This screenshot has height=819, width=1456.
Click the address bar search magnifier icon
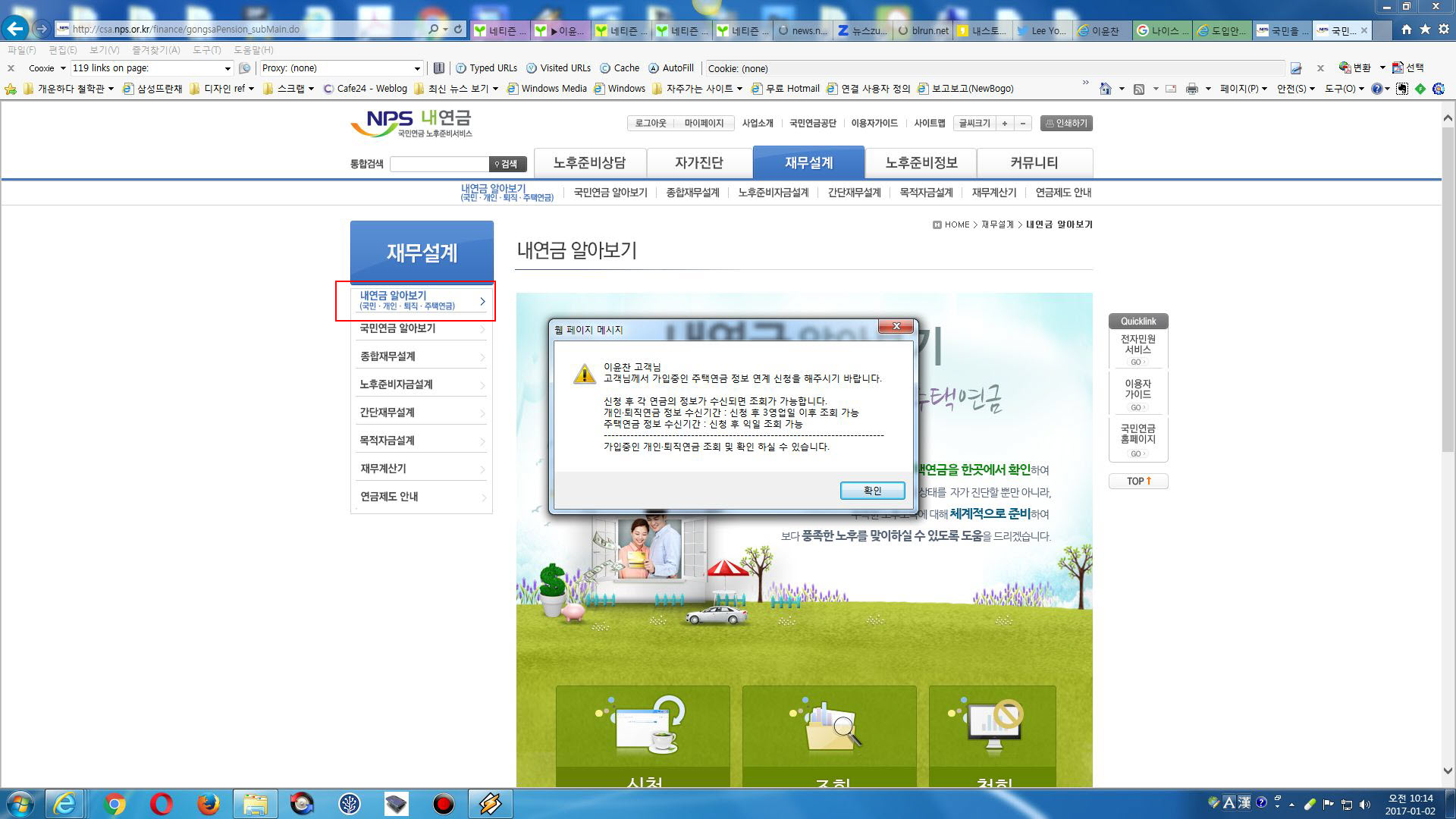click(x=433, y=30)
